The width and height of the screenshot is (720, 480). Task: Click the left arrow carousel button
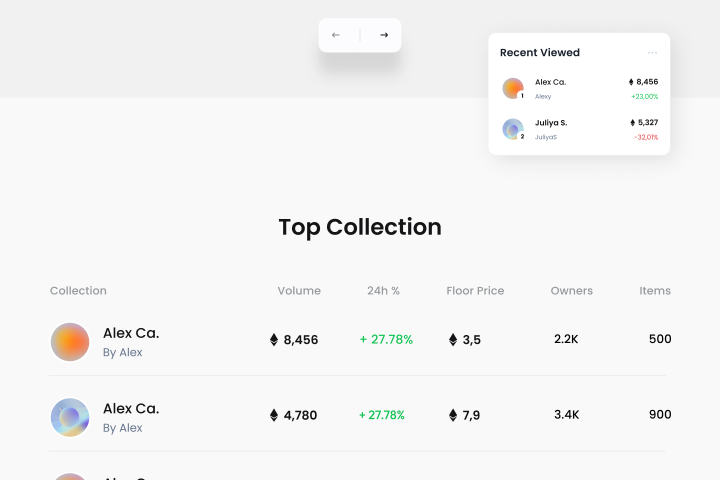tap(336, 35)
